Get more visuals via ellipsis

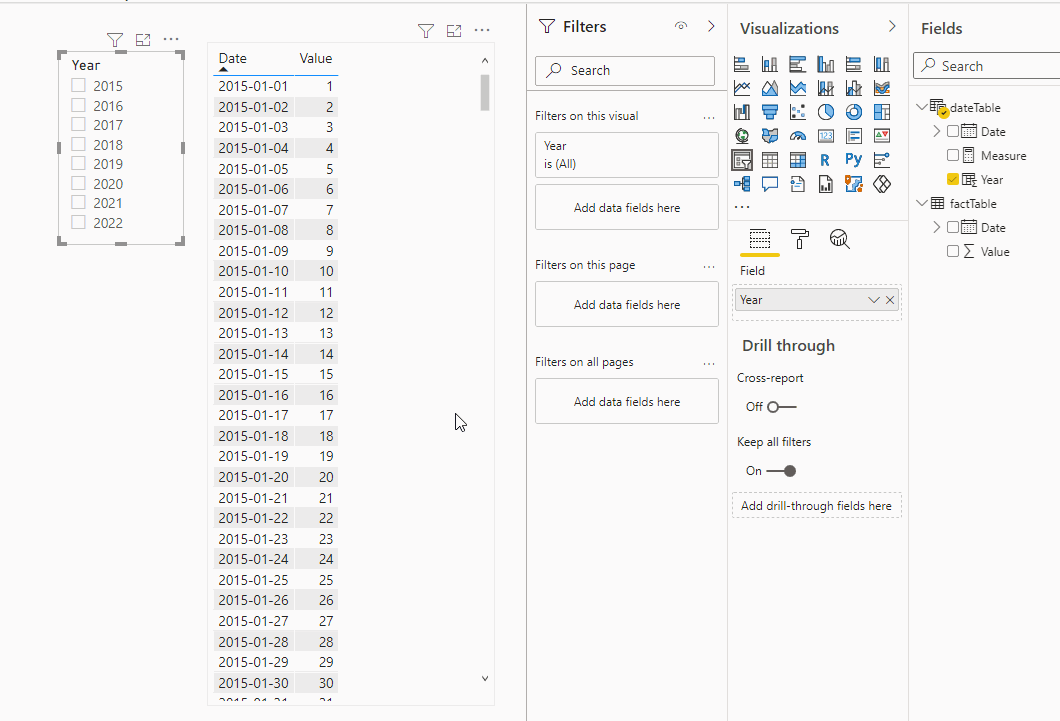[742, 207]
